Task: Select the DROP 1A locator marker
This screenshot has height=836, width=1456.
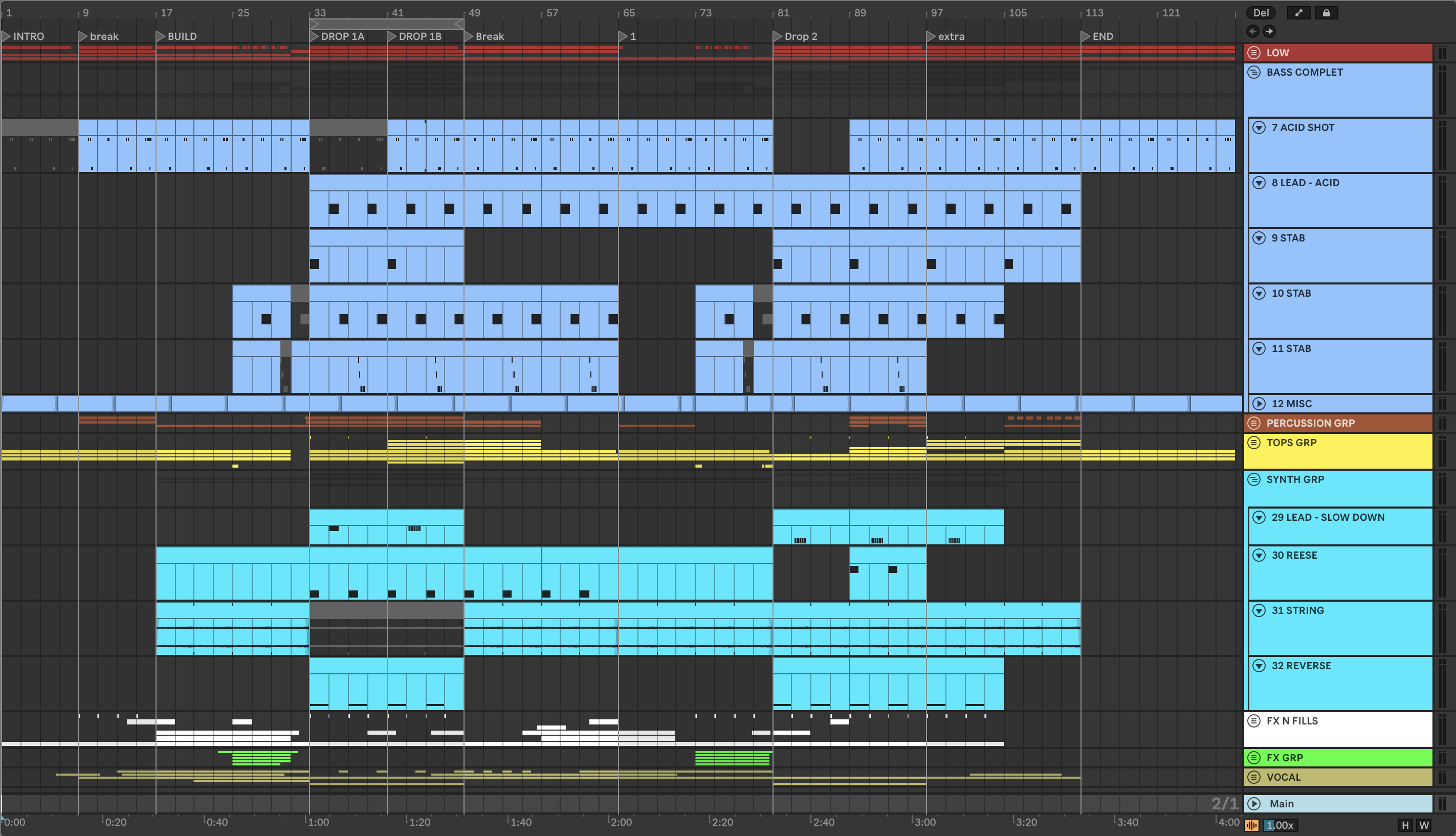Action: pos(315,36)
